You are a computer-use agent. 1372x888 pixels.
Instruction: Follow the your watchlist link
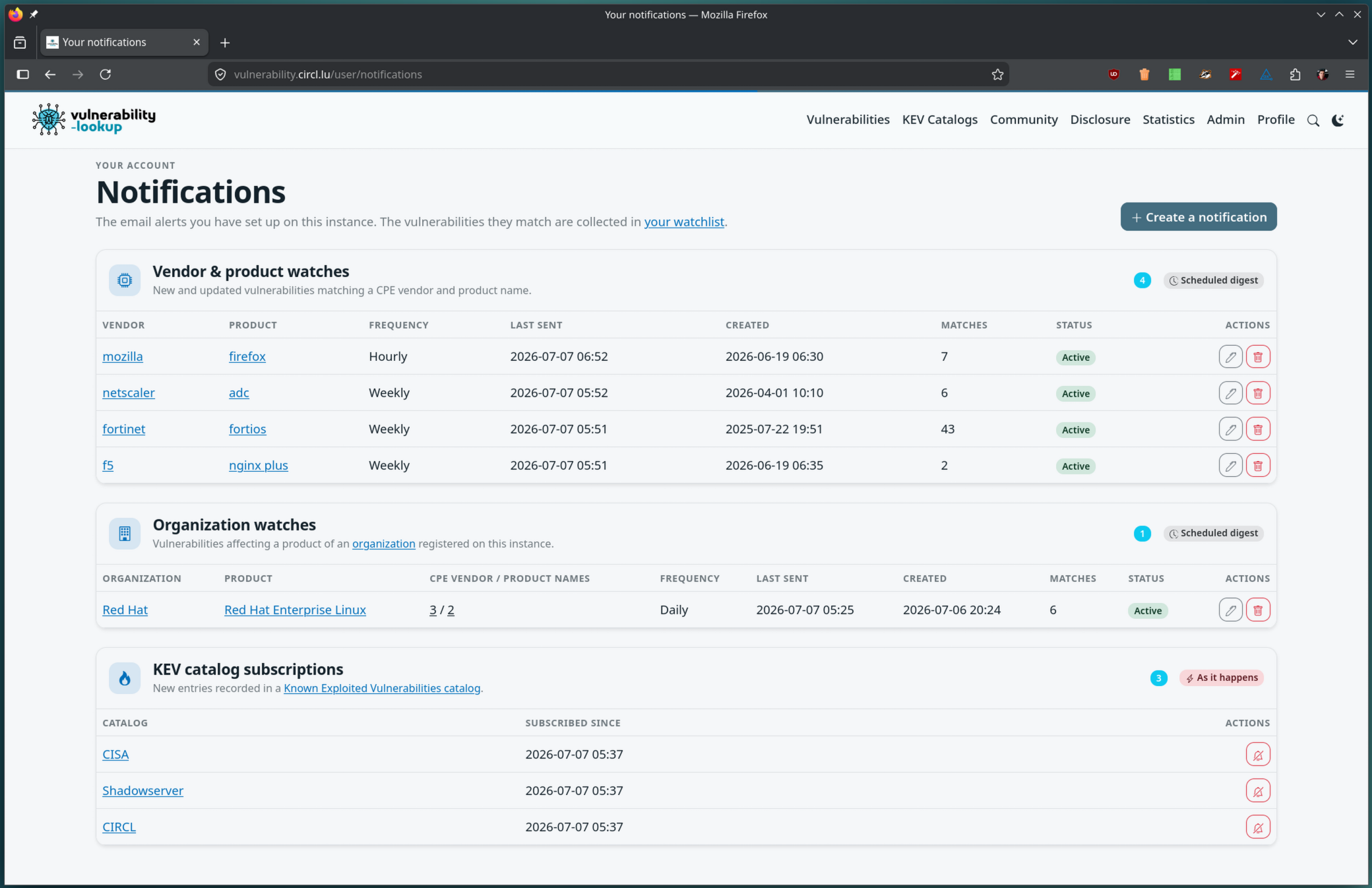pyautogui.click(x=684, y=222)
